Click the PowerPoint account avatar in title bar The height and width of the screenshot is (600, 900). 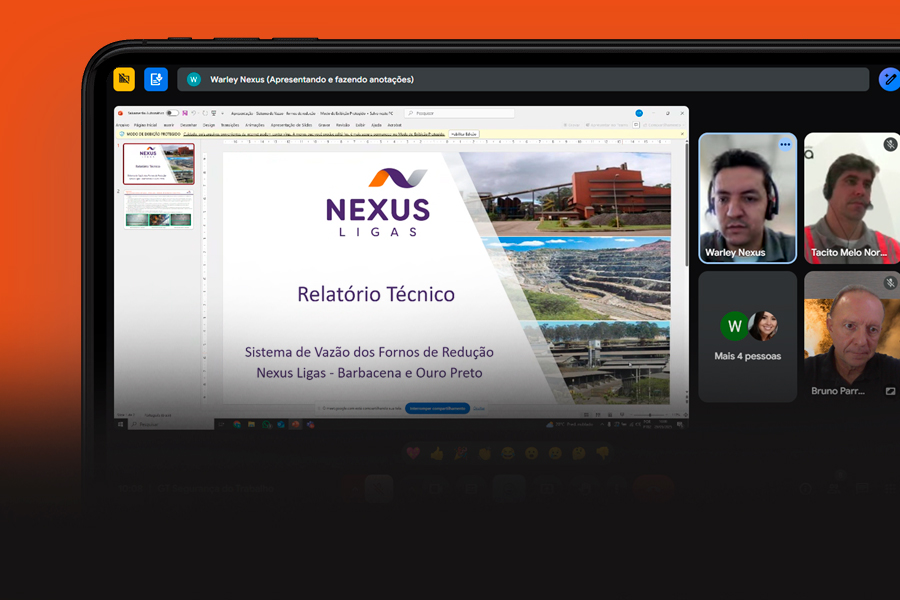[x=639, y=113]
